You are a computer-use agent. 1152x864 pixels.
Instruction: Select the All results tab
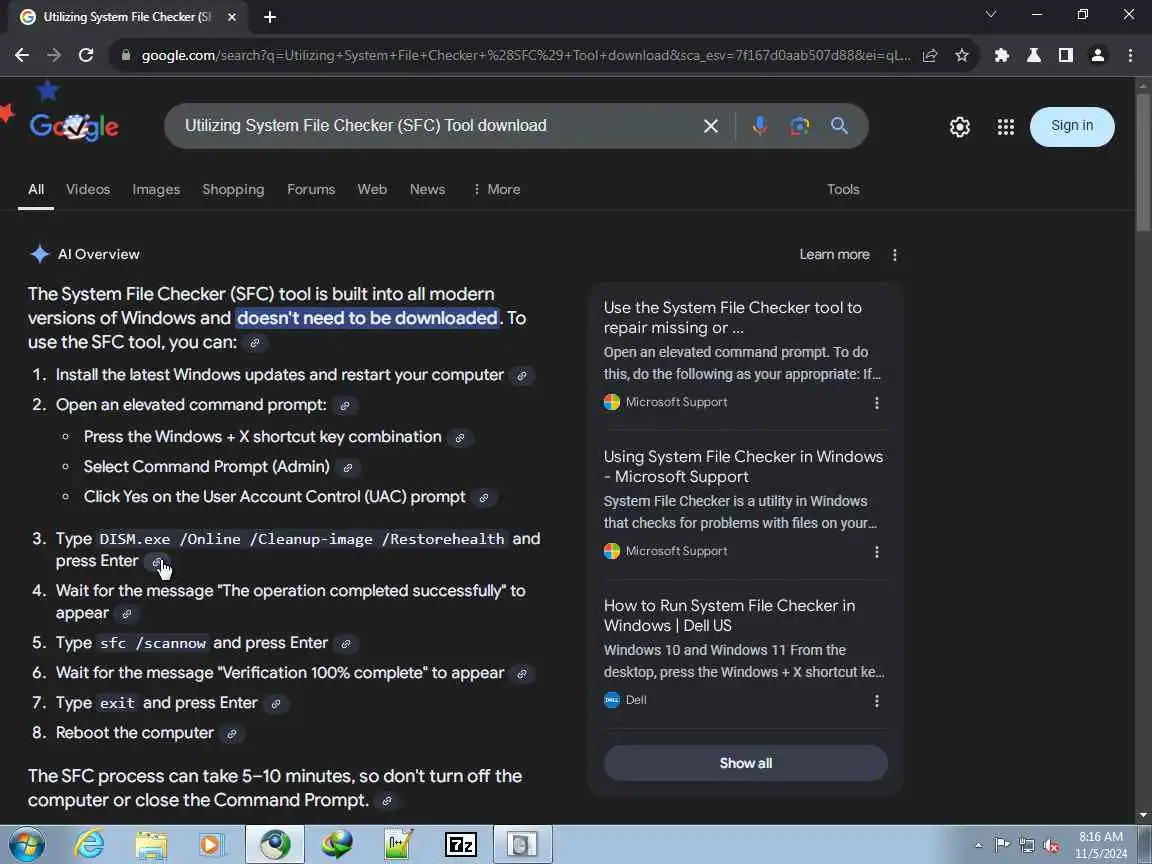36,190
